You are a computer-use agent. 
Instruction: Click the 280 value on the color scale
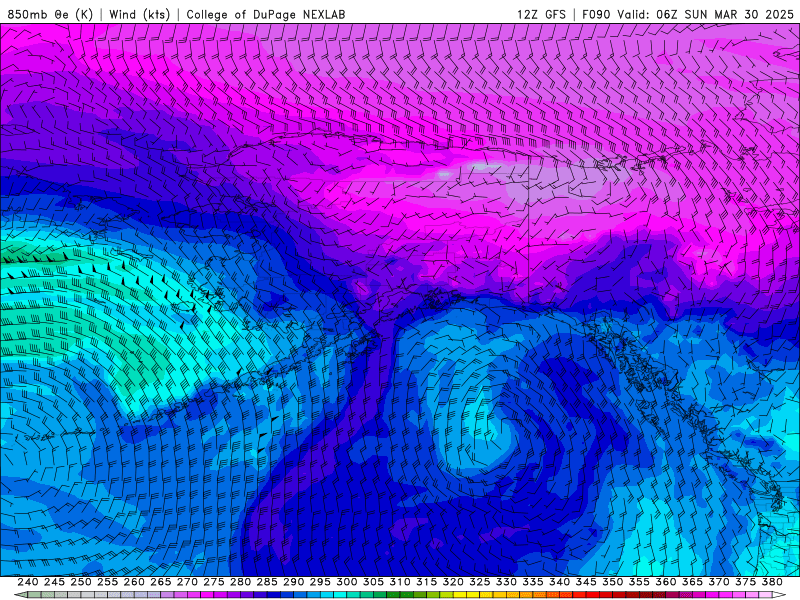coord(240,582)
